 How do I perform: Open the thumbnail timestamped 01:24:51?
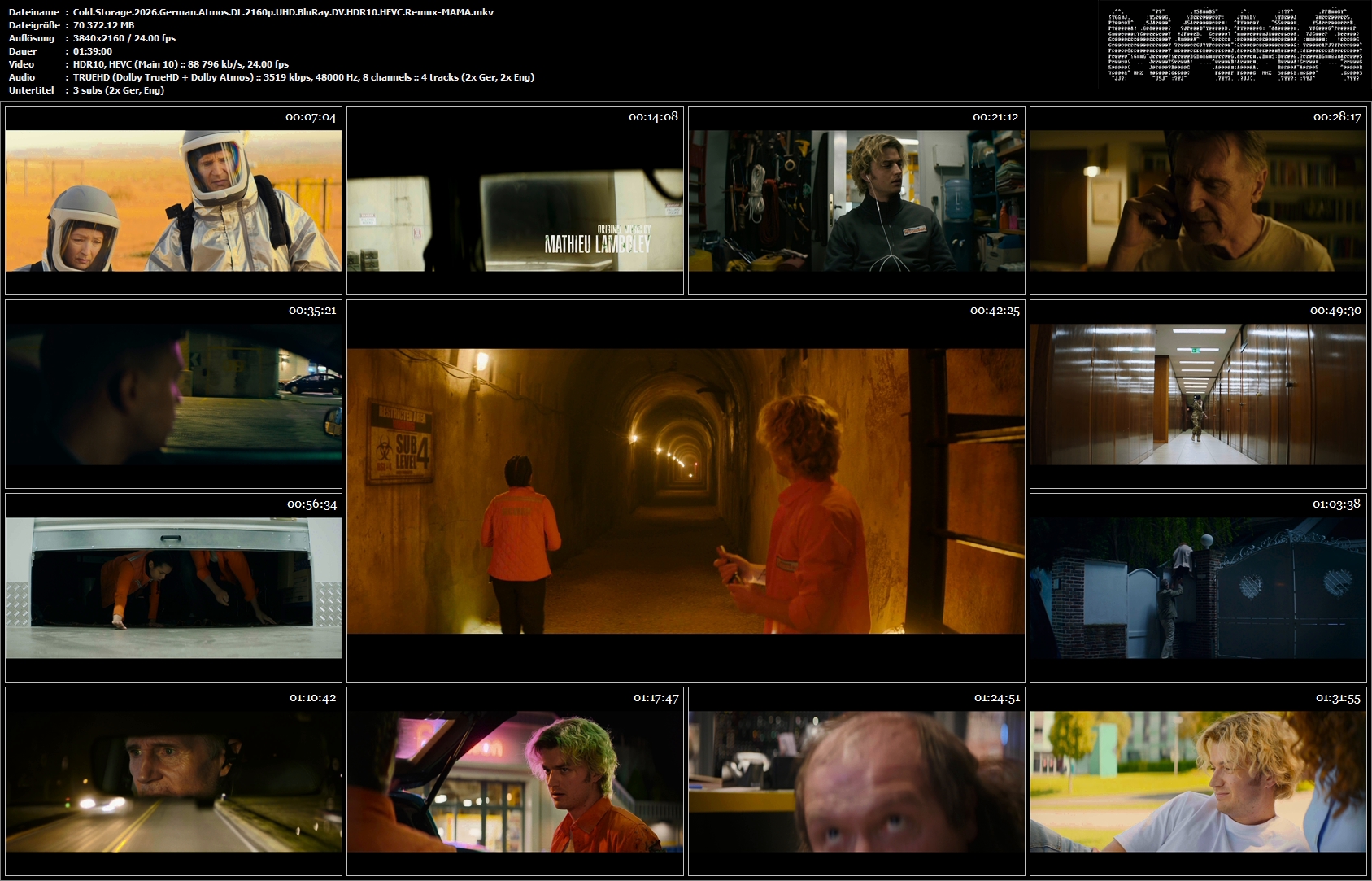coord(856,781)
